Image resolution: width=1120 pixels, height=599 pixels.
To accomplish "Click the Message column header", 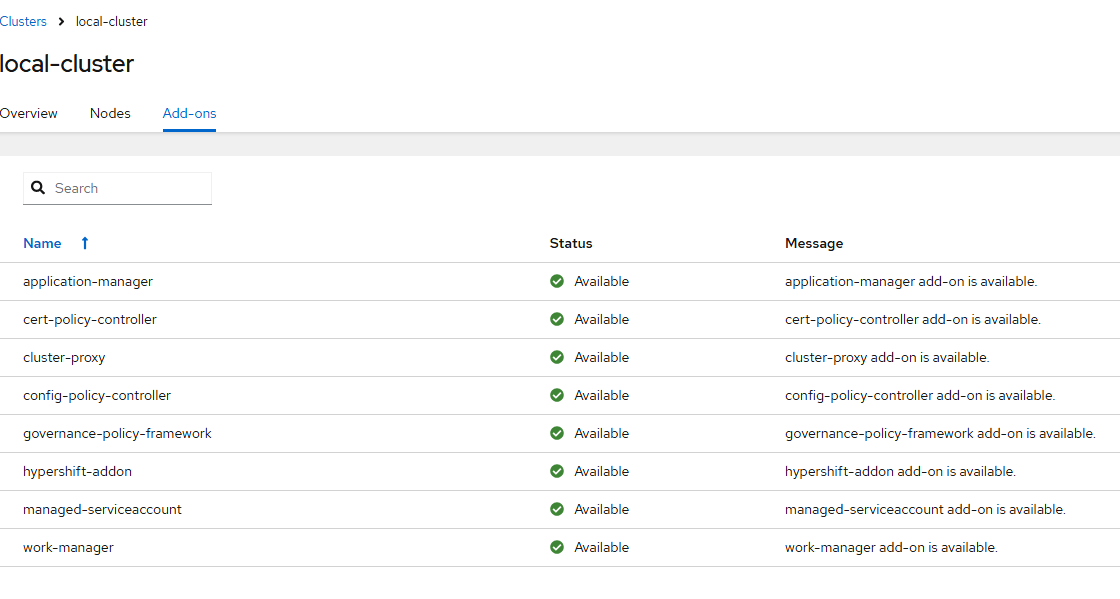I will 814,243.
